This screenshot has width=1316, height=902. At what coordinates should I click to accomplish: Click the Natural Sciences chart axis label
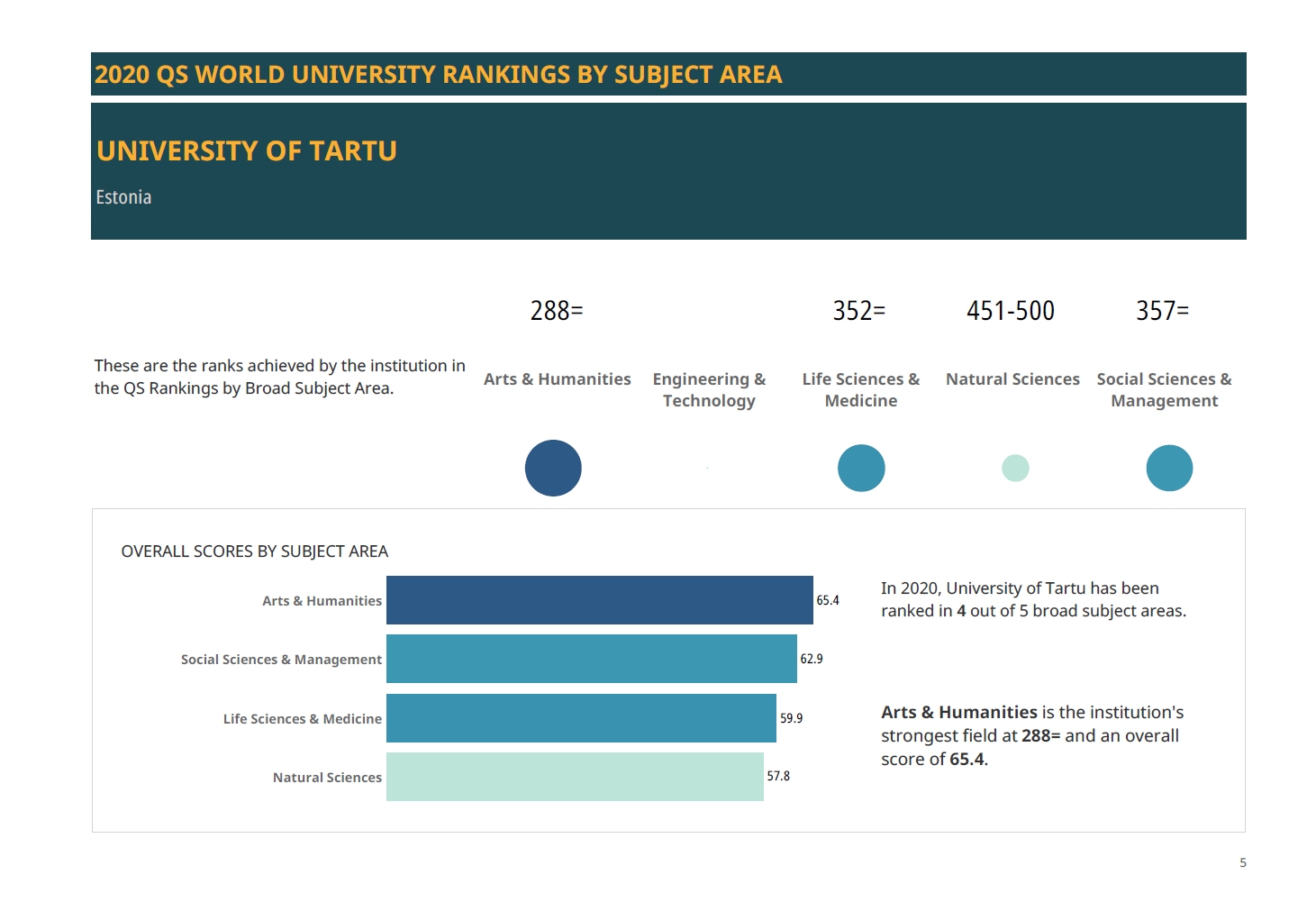(x=327, y=778)
